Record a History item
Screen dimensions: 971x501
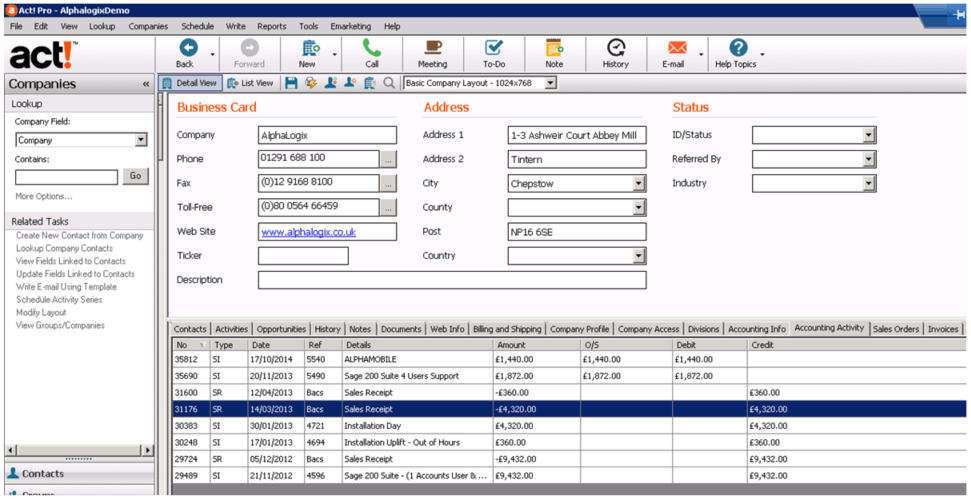point(616,48)
